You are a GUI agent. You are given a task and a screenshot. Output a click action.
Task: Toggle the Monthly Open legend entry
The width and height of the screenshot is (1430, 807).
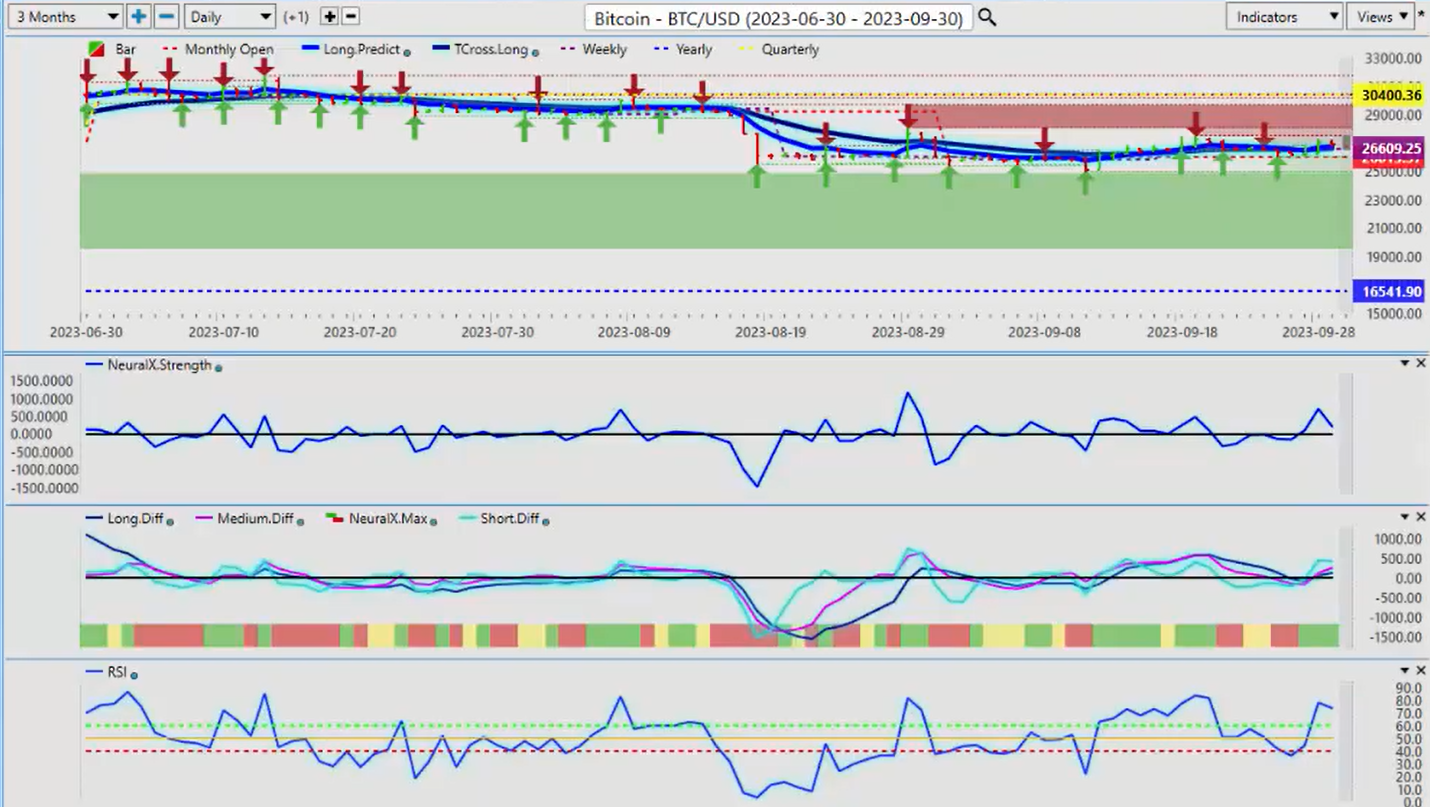coord(218,49)
